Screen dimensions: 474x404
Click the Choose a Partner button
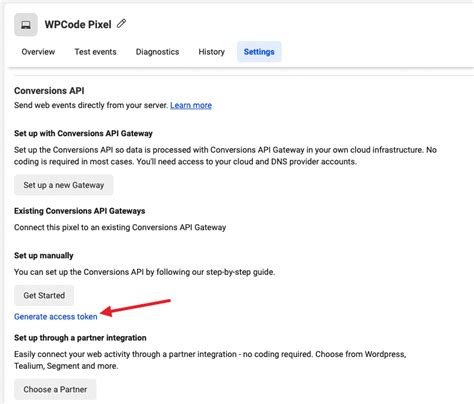[x=55, y=389]
